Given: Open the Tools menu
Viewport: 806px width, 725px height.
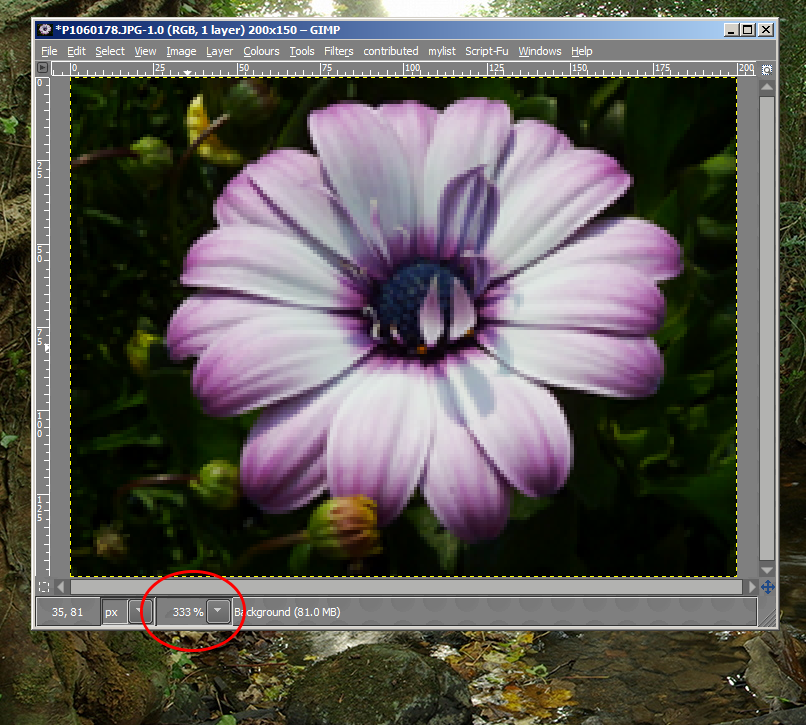Looking at the screenshot, I should (x=302, y=51).
